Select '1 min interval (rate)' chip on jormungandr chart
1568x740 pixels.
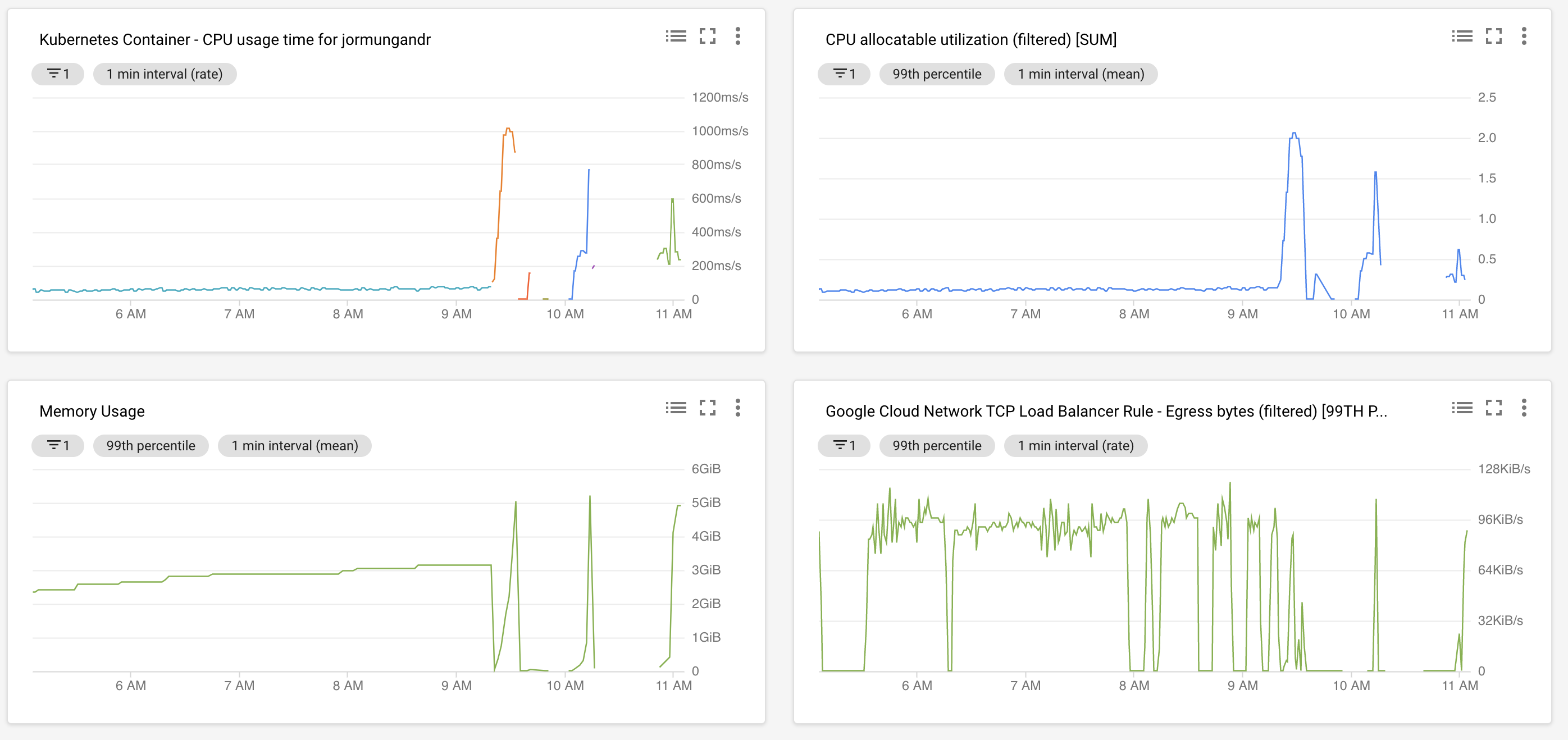[165, 74]
